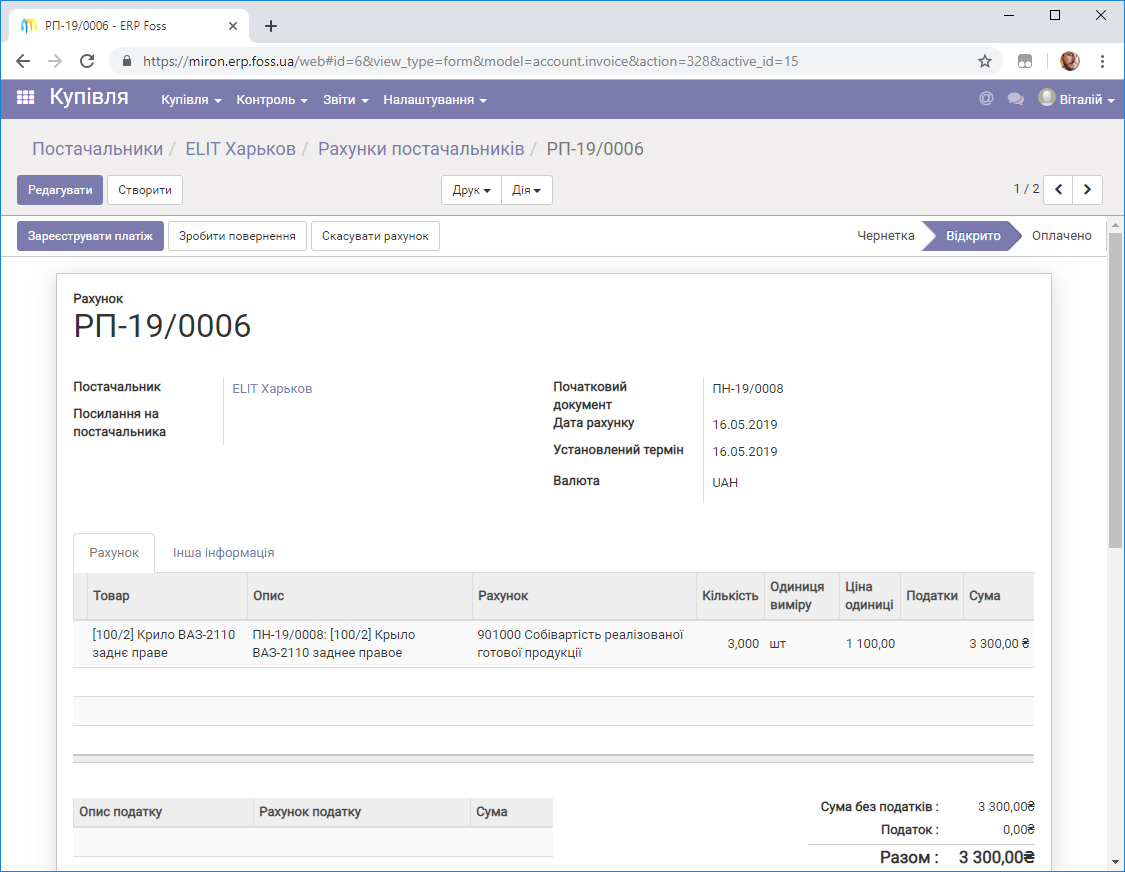
Task: Click the Ціна одиниці column header
Action: 869,596
